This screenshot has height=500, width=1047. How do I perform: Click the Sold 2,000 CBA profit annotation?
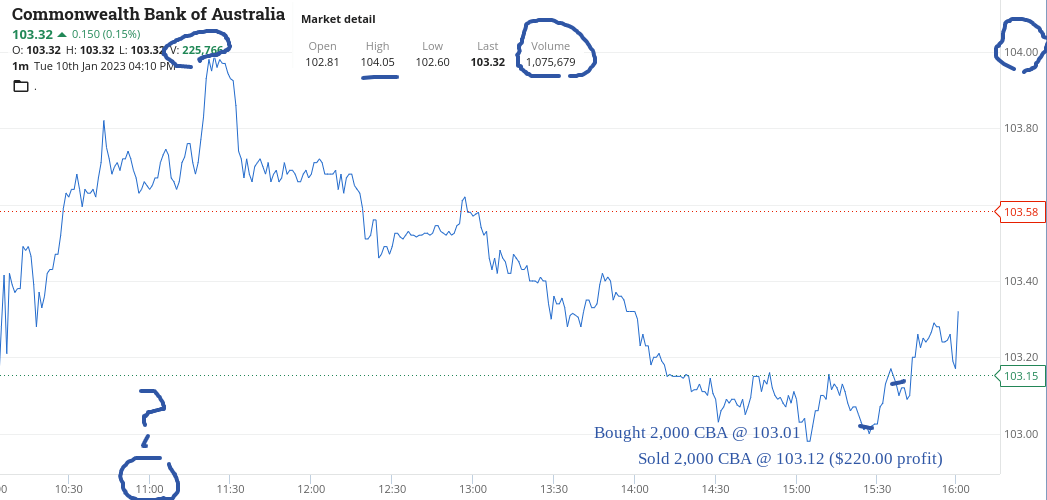pyautogui.click(x=790, y=459)
